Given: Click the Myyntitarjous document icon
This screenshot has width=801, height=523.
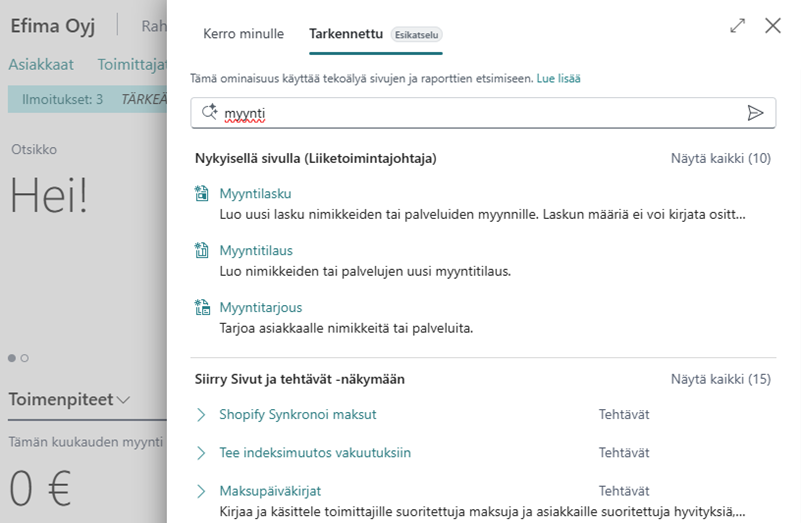Looking at the screenshot, I should coord(201,308).
